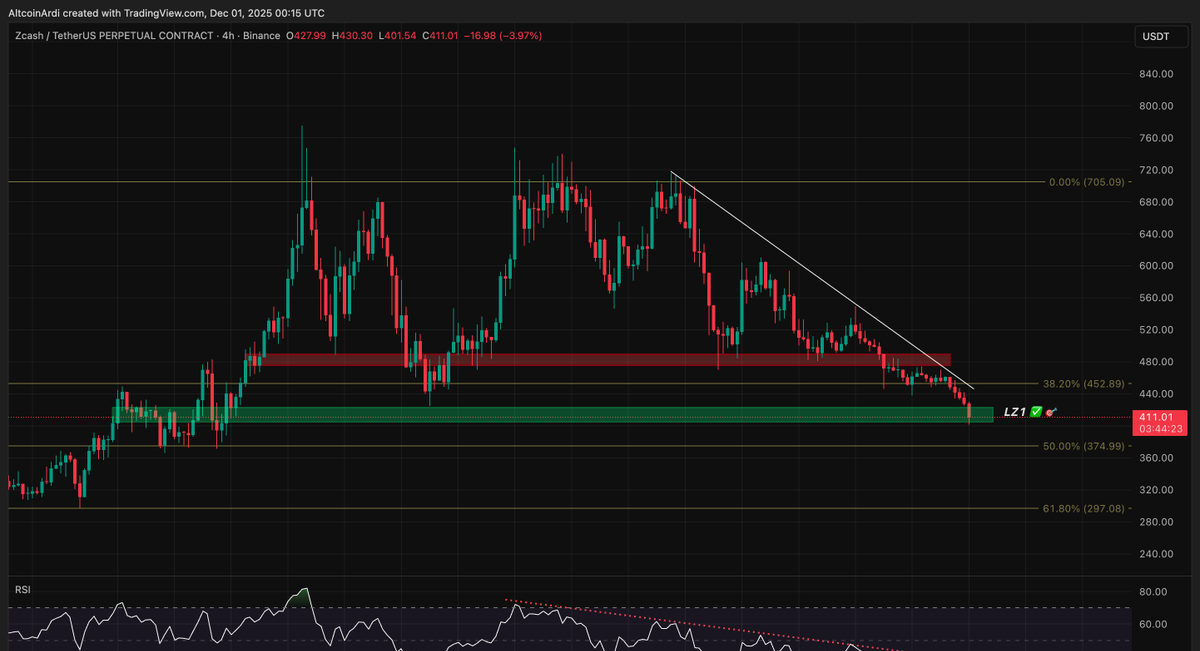Click the 440.00 price axis label
Screen dimensions: 1200x651
(x=1155, y=394)
